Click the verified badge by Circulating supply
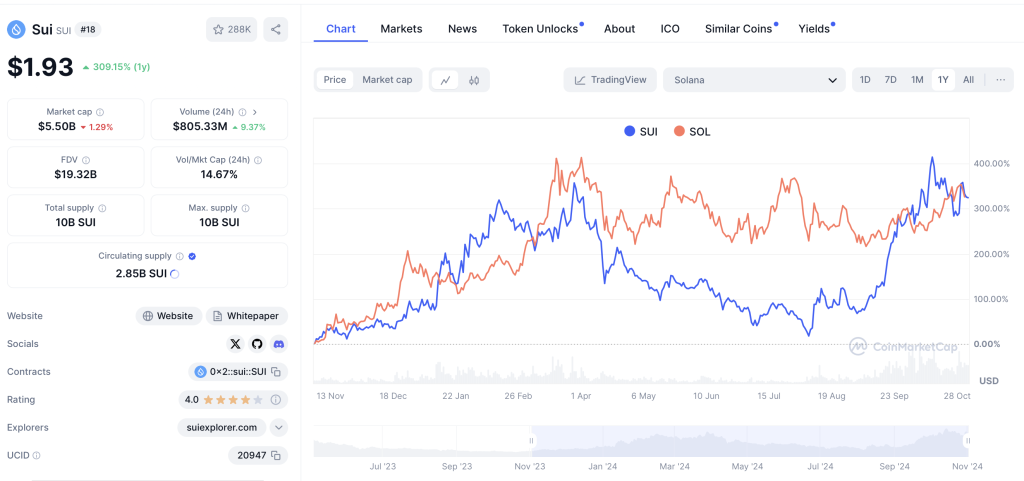 pyautogui.click(x=192, y=256)
